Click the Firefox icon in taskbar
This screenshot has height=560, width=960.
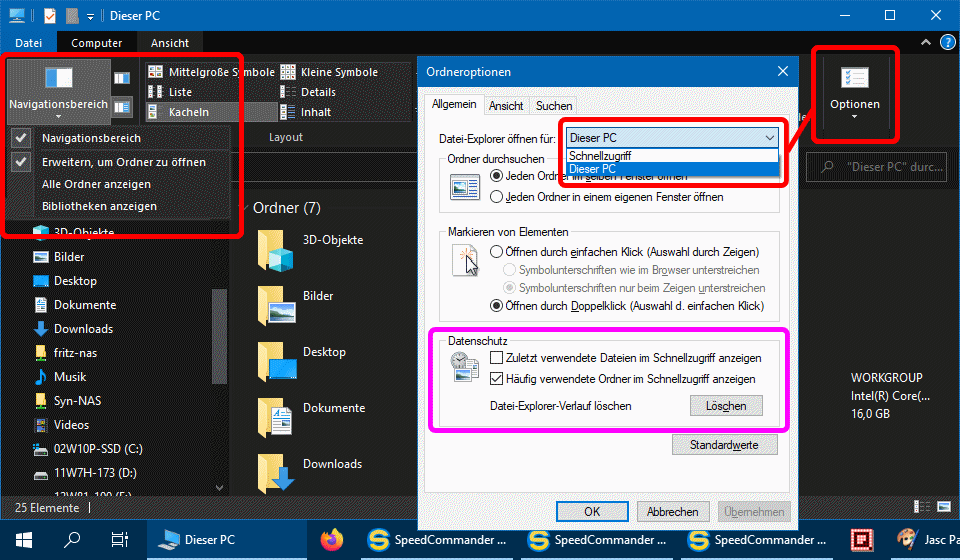331,540
